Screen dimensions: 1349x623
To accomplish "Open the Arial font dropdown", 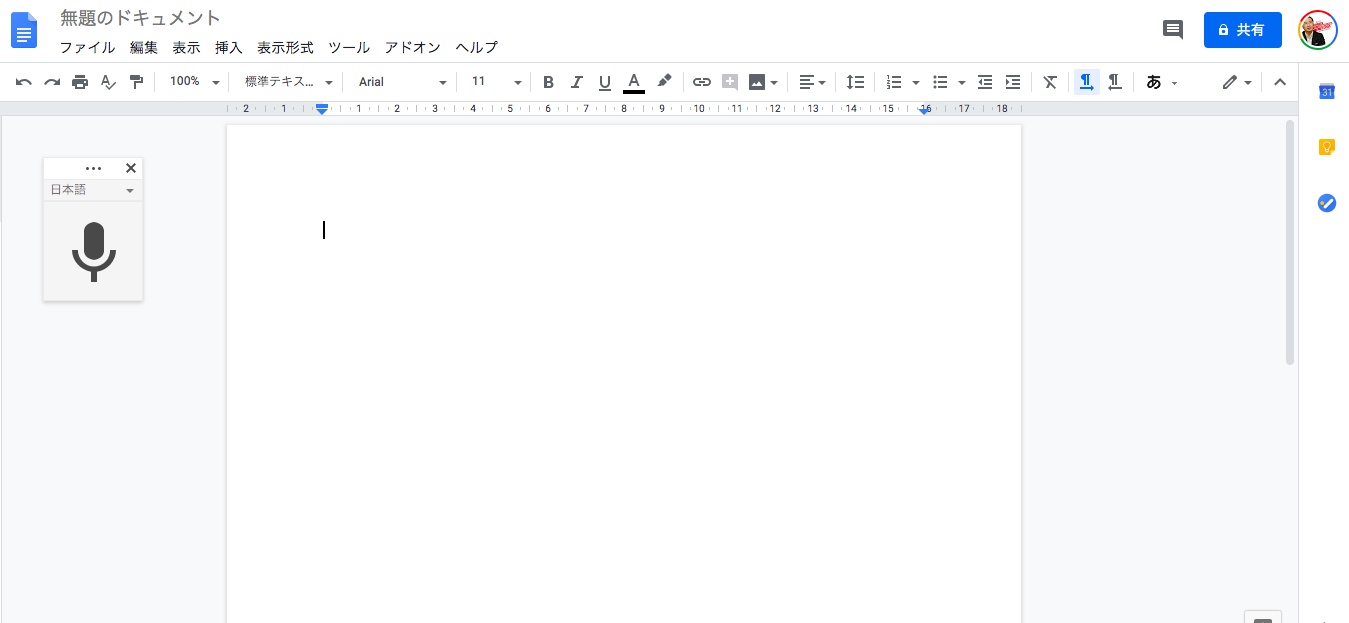I will tap(402, 82).
